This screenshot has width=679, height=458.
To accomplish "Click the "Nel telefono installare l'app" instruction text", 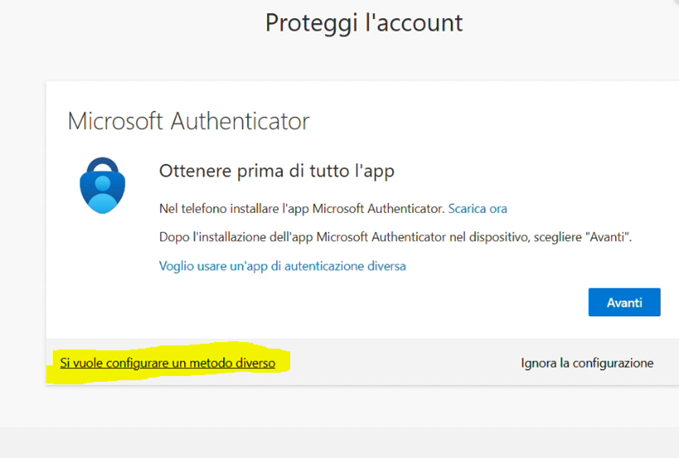I will coord(302,208).
